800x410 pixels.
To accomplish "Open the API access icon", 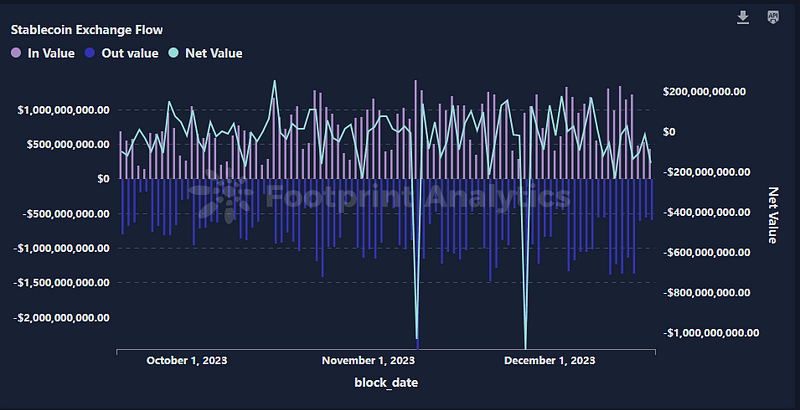I will (x=773, y=17).
